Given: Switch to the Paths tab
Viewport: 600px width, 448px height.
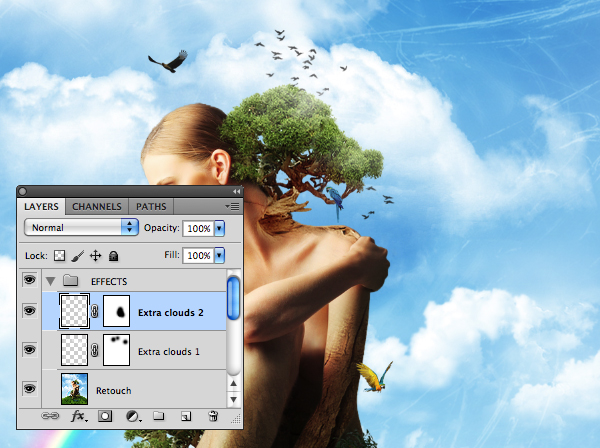Looking at the screenshot, I should pyautogui.click(x=151, y=207).
